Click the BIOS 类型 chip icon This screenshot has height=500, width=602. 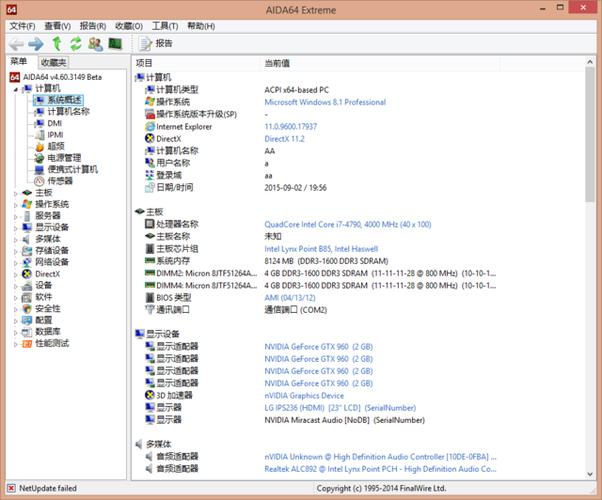(x=150, y=298)
